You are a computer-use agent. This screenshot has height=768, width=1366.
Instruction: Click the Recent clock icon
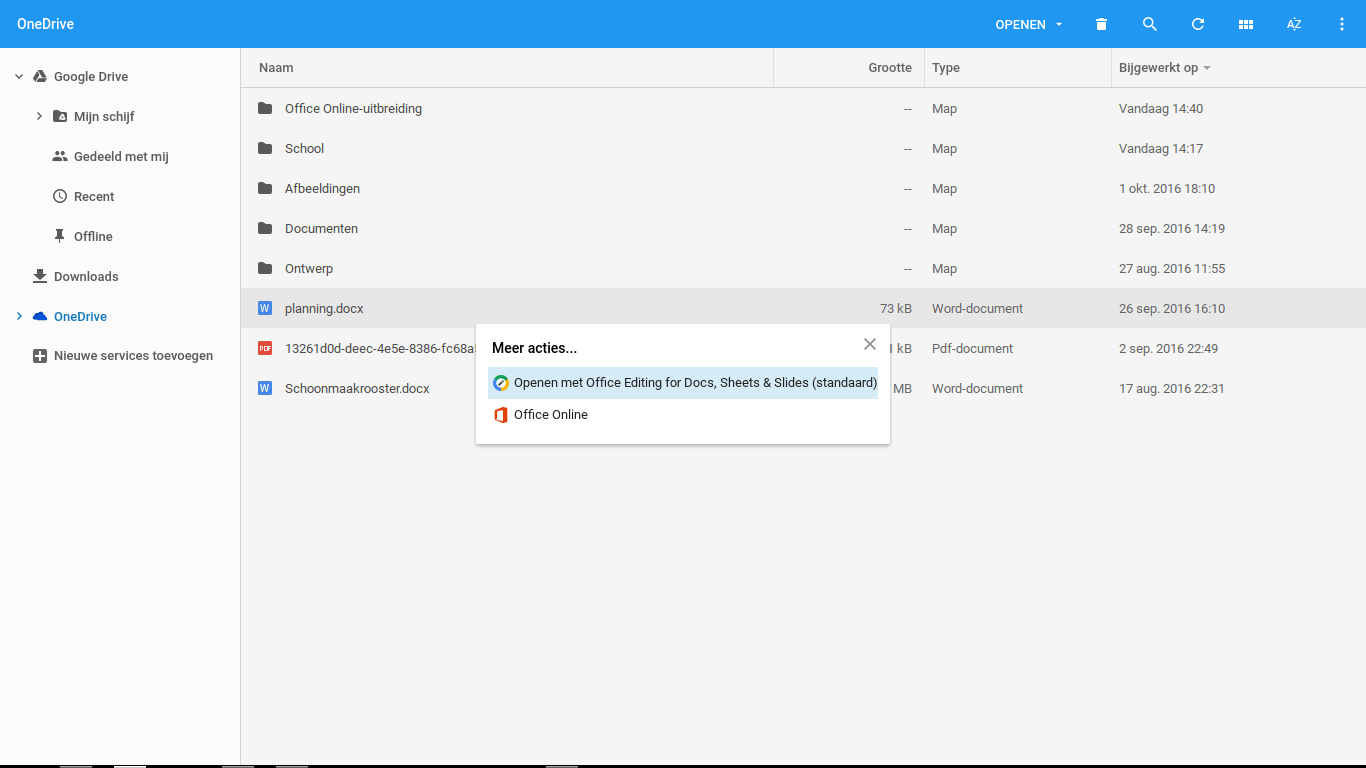tap(60, 196)
